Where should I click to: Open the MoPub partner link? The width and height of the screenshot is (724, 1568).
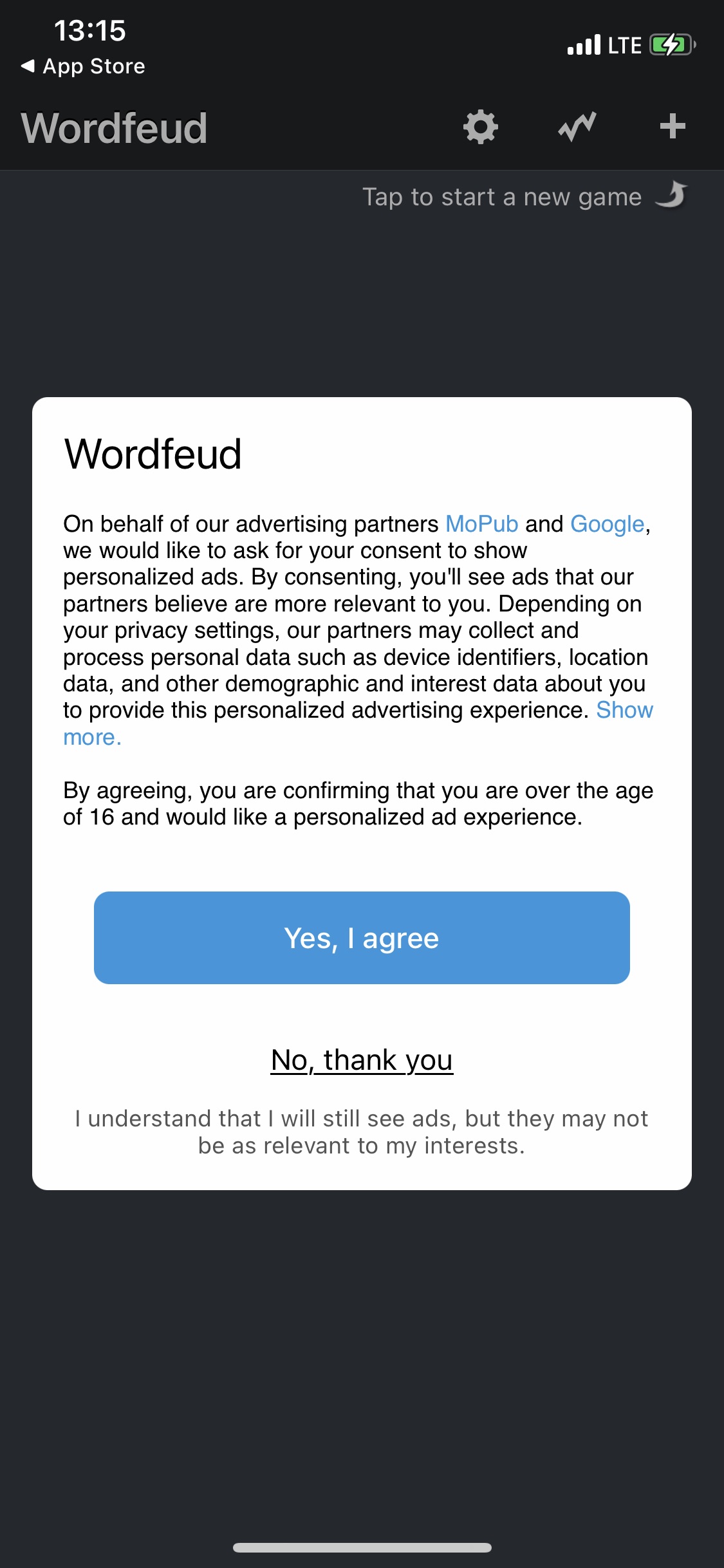[x=482, y=524]
